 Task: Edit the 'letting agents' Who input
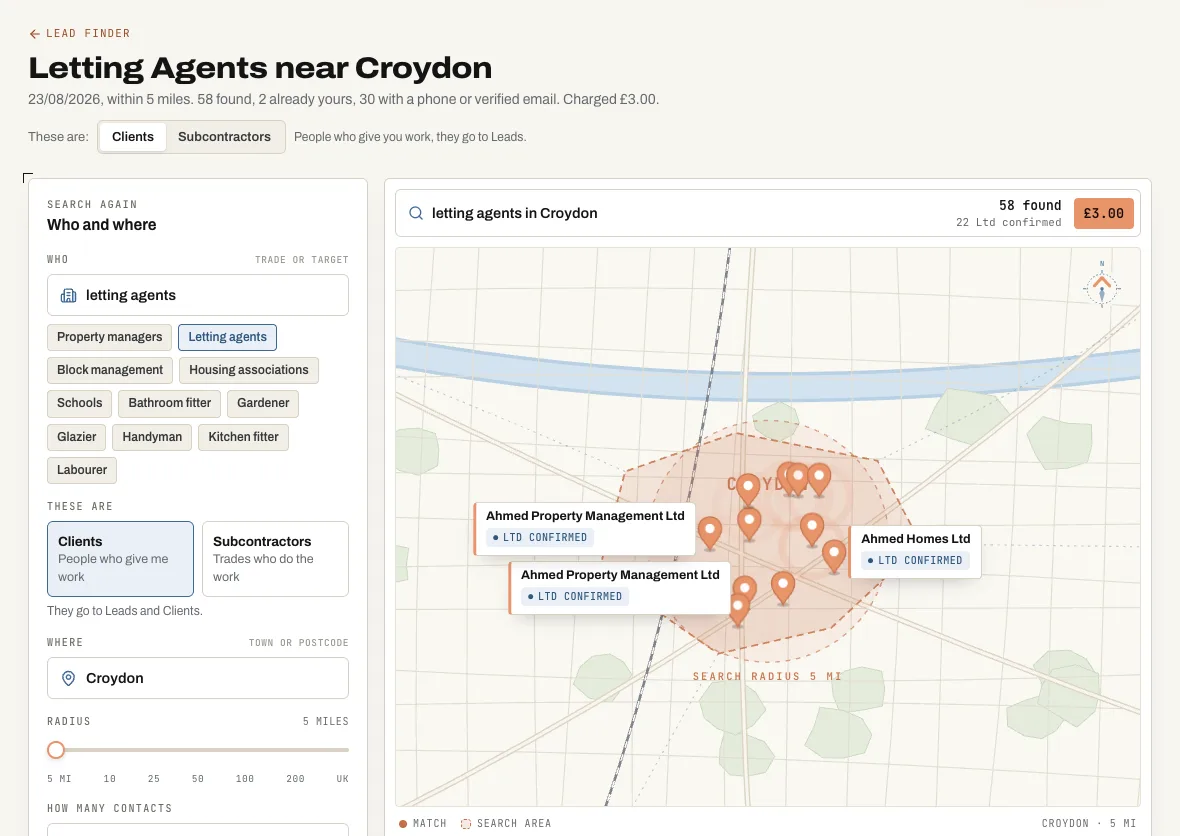[198, 295]
